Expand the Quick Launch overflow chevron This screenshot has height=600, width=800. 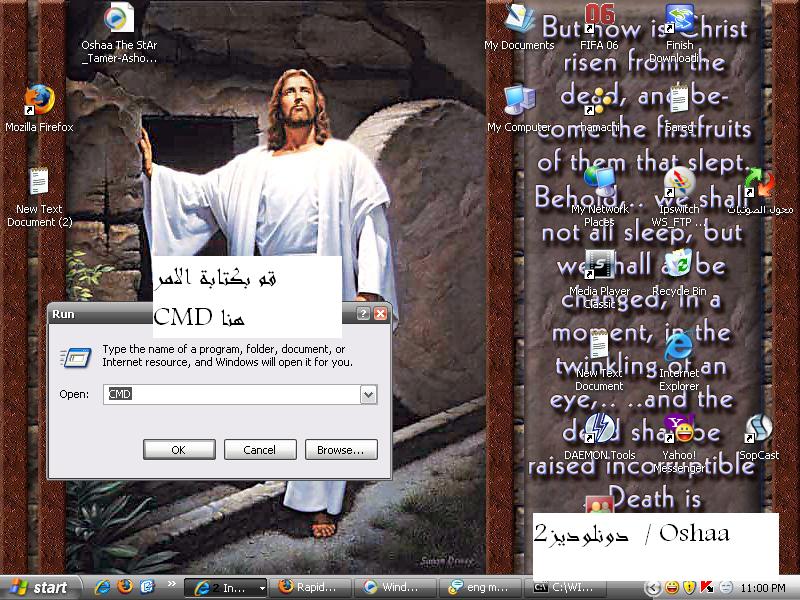tap(172, 583)
